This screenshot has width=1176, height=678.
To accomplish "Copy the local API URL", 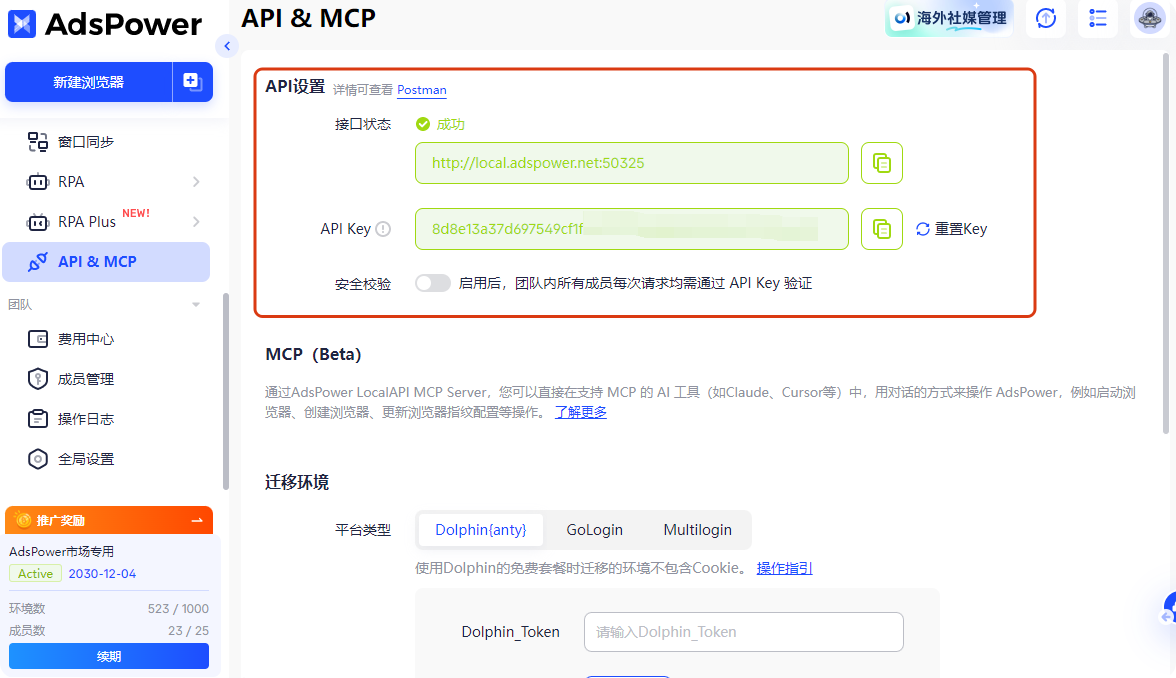I will (881, 163).
